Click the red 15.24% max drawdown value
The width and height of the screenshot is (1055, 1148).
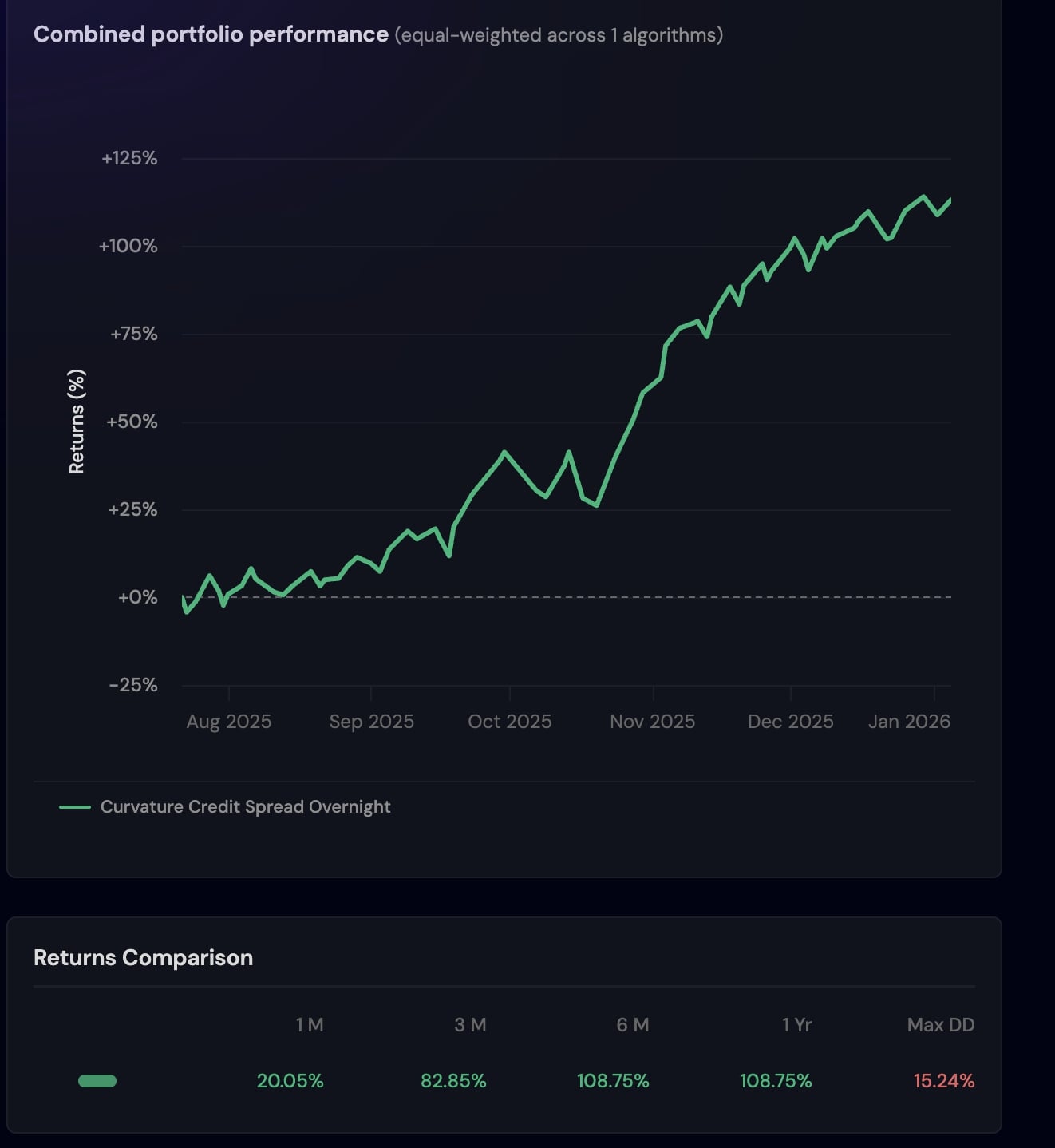pyautogui.click(x=943, y=1081)
